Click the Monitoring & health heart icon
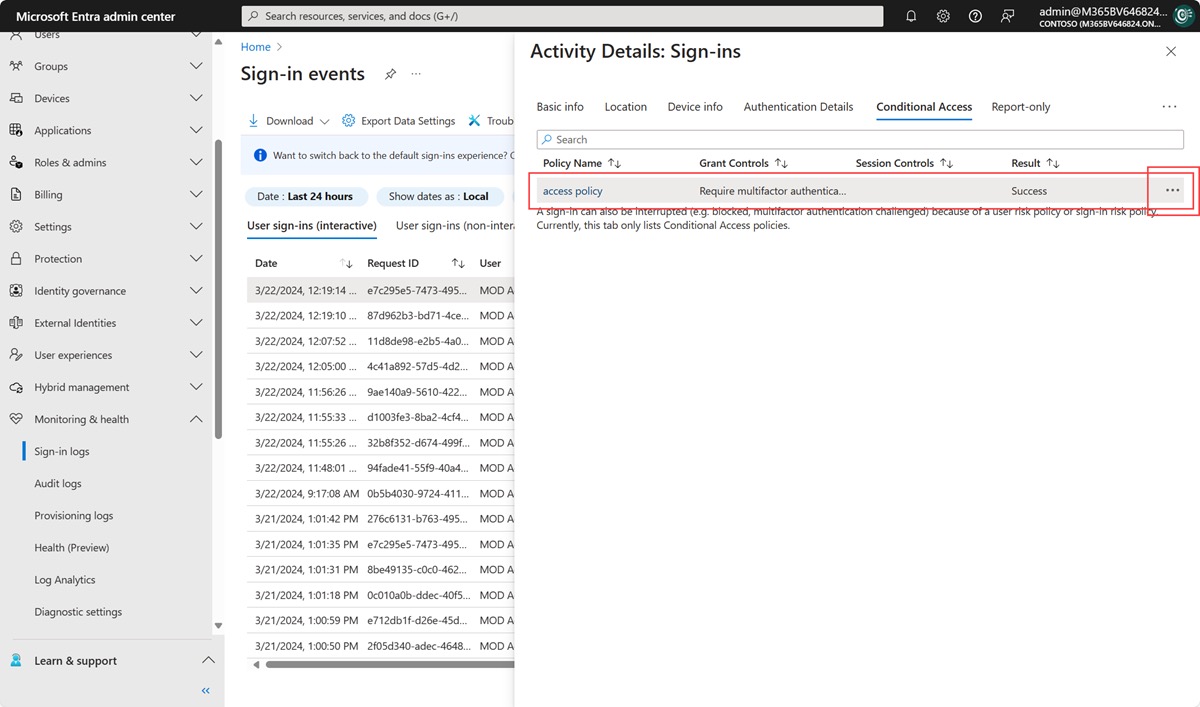This screenshot has width=1200, height=707. tap(16, 419)
